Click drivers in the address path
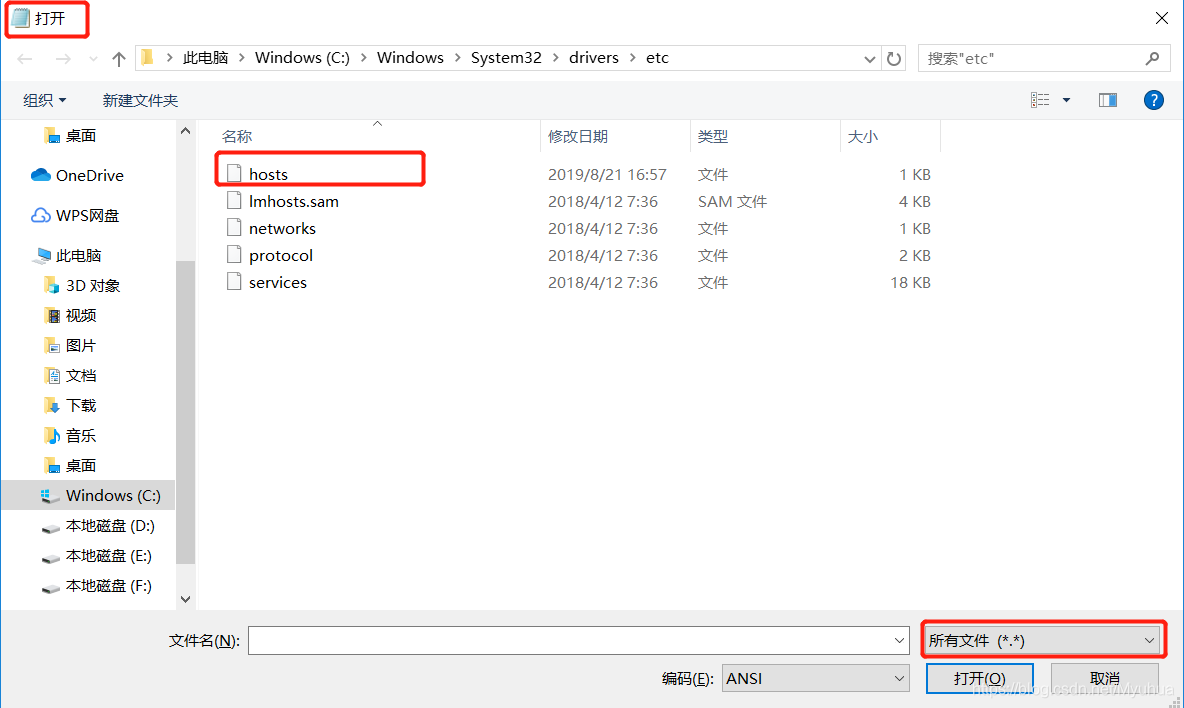The height and width of the screenshot is (708, 1184). 594,58
